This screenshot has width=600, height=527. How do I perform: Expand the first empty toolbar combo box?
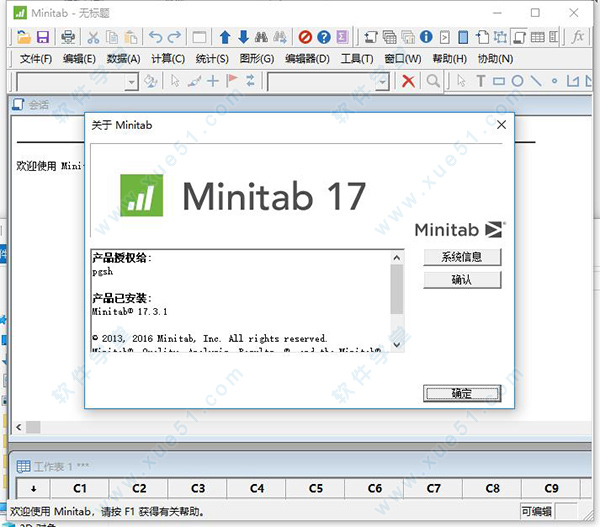pyautogui.click(x=132, y=81)
